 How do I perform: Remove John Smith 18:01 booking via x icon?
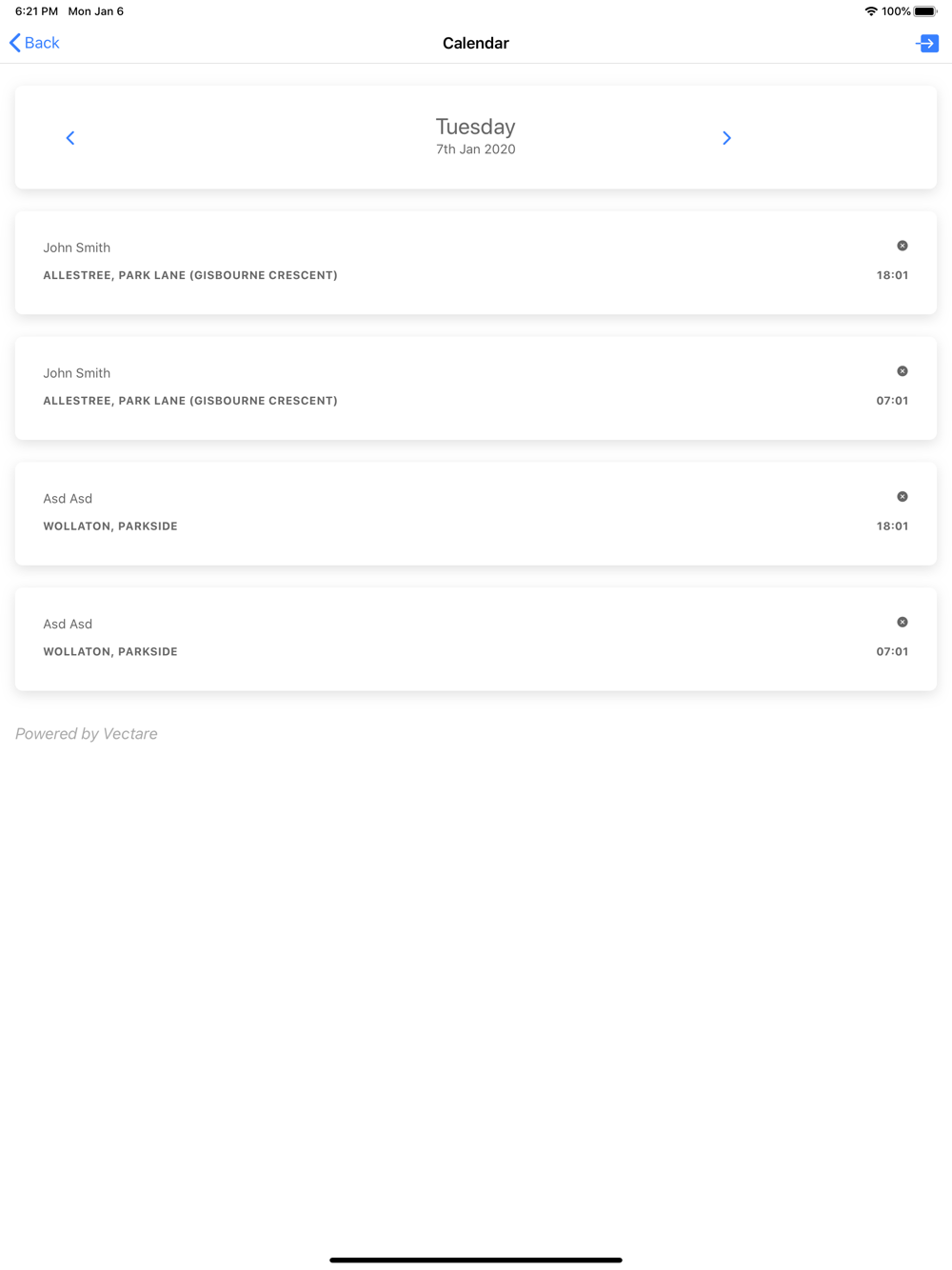click(902, 246)
